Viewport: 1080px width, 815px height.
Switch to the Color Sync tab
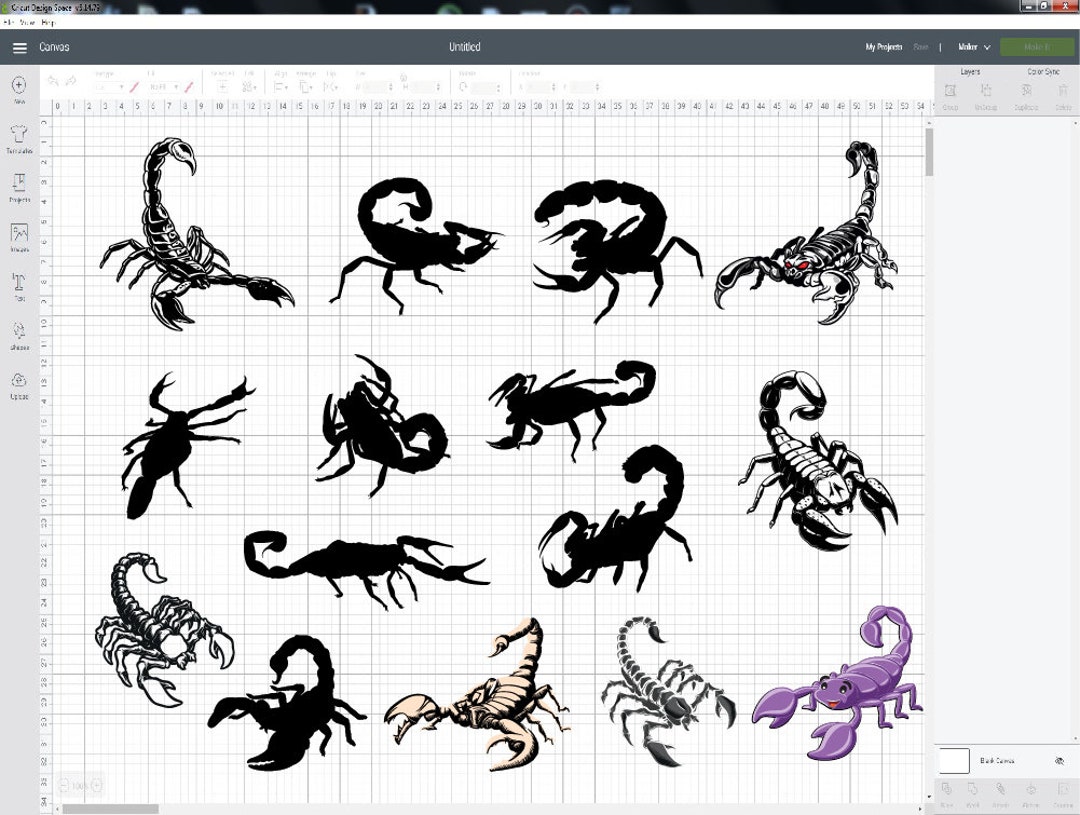1044,72
